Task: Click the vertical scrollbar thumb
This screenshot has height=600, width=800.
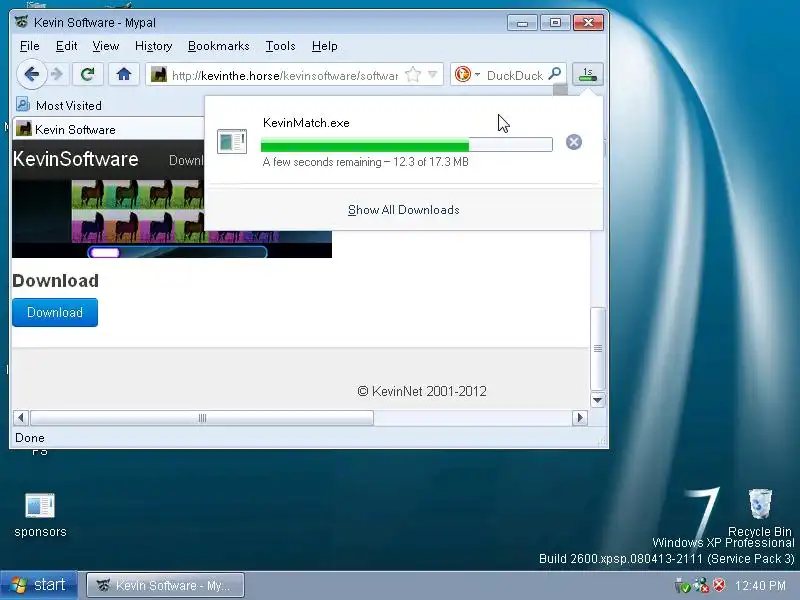Action: [x=598, y=348]
